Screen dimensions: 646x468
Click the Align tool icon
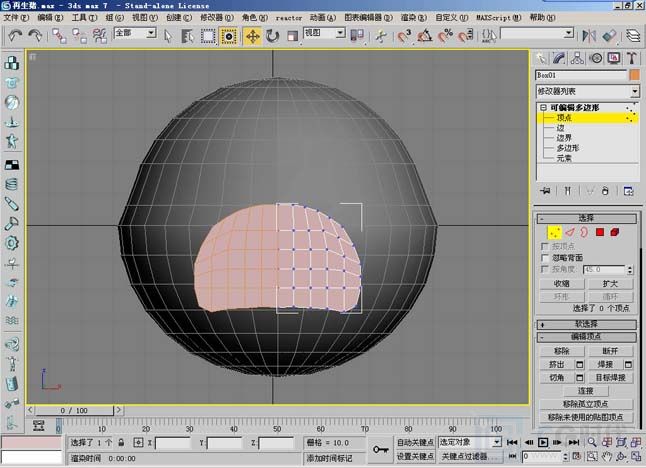tap(609, 36)
